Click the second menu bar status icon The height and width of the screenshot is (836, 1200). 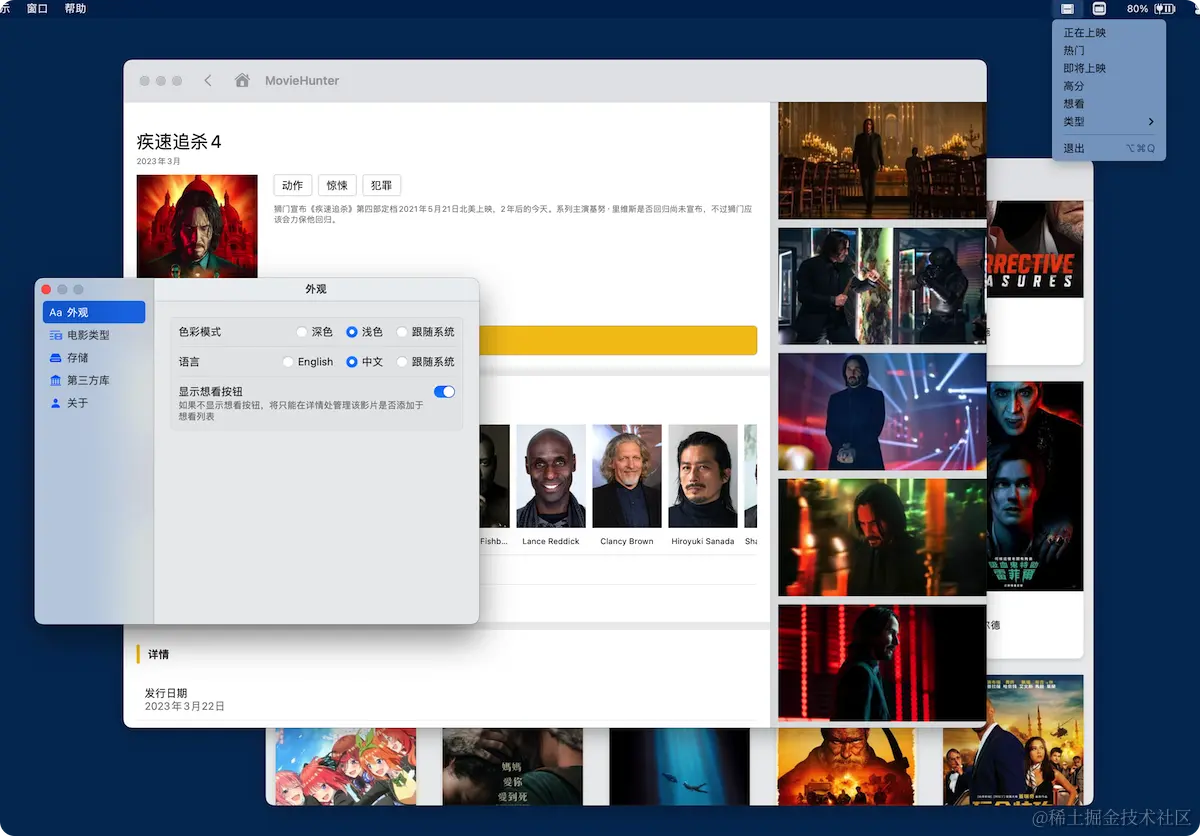(1099, 8)
